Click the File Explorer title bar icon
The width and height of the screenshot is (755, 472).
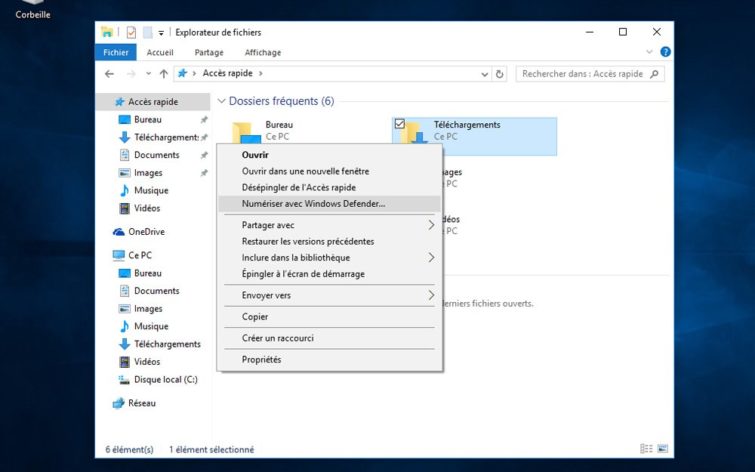(107, 32)
